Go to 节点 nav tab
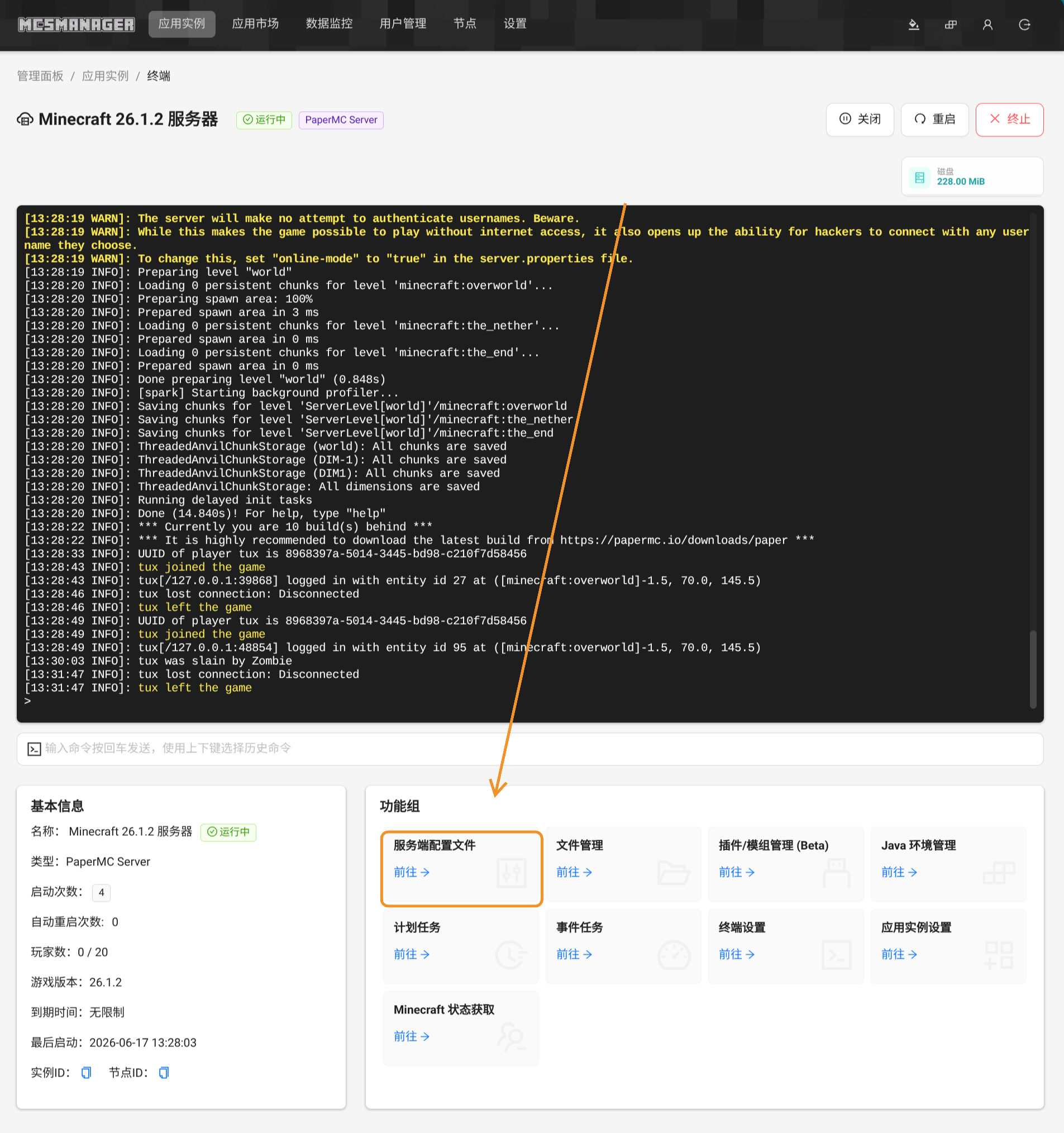This screenshot has height=1133, width=1064. [465, 24]
